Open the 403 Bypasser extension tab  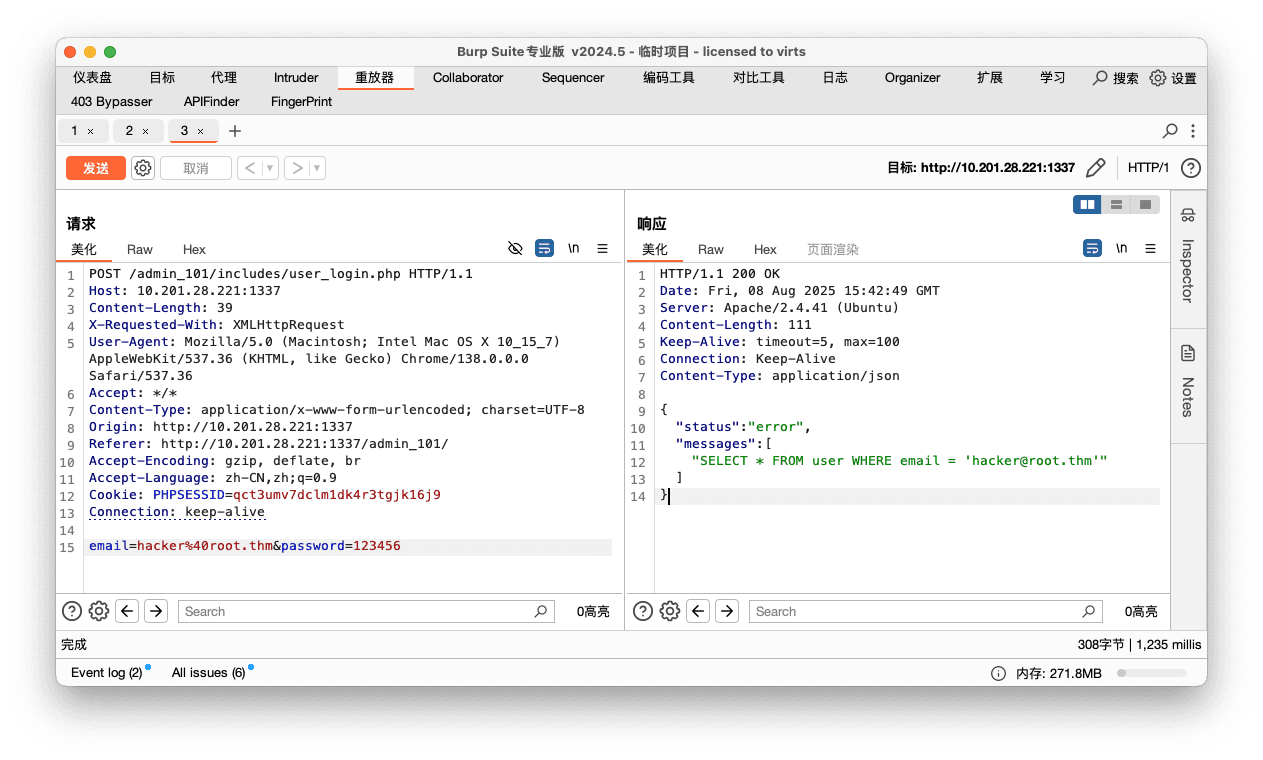112,102
